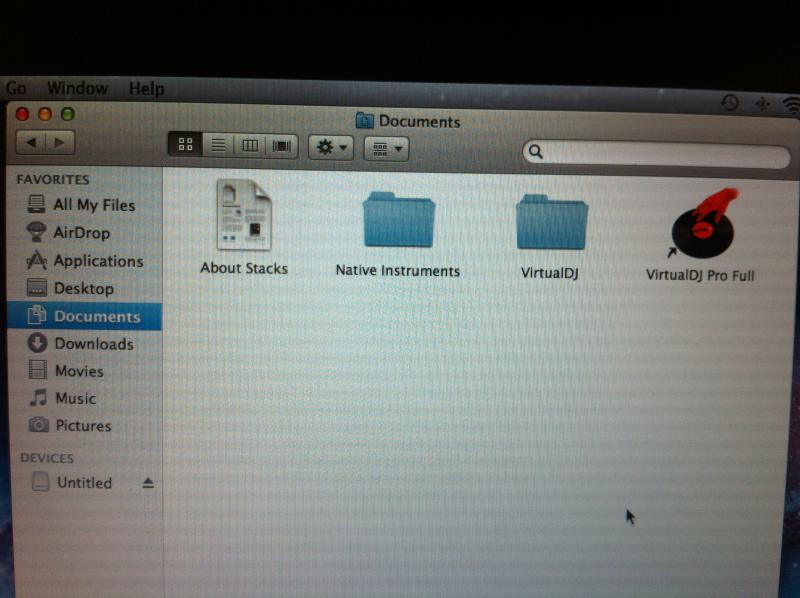
Task: Open Pictures from the sidebar
Action: (x=82, y=426)
